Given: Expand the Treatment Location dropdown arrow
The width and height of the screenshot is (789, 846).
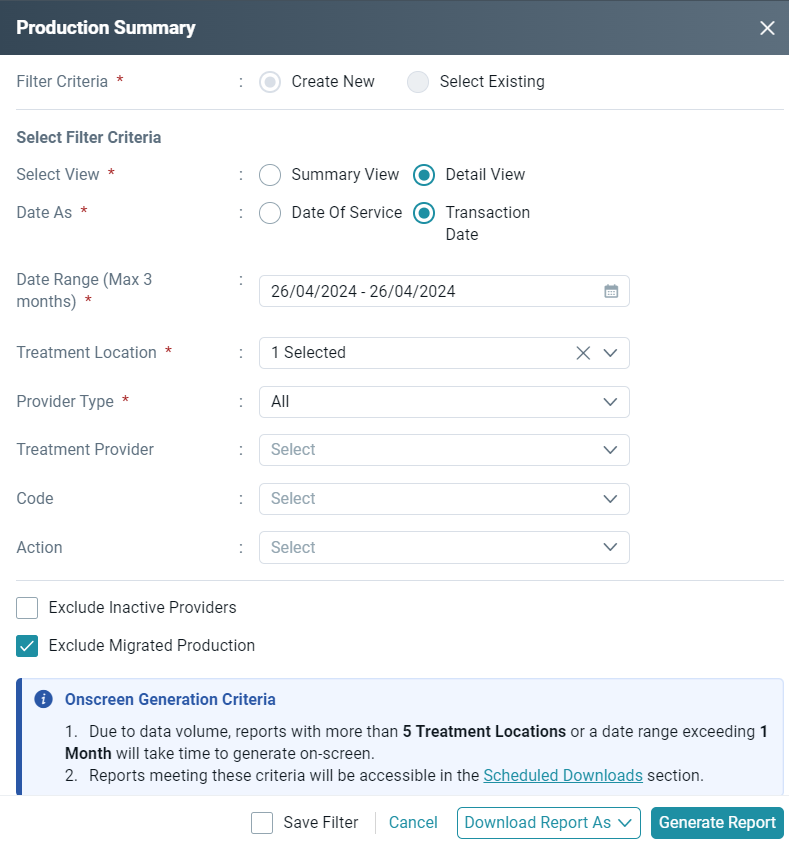Looking at the screenshot, I should coord(610,353).
